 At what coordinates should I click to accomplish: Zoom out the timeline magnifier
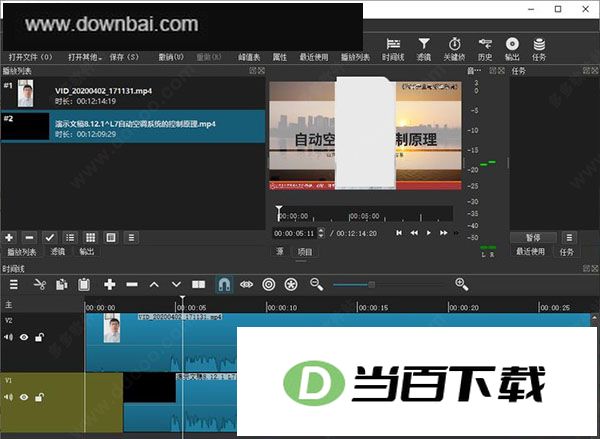316,284
